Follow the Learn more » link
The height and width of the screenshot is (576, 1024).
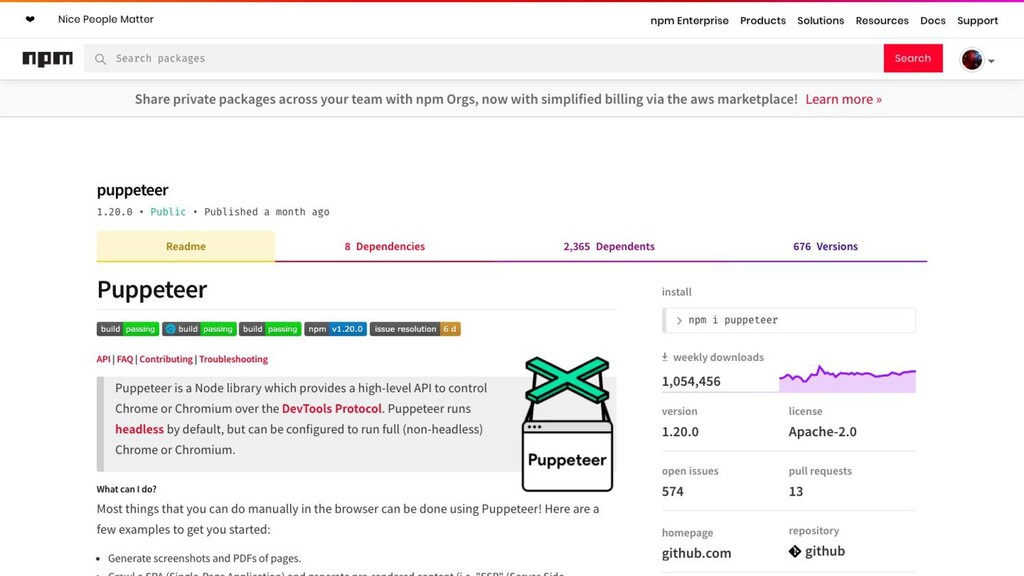point(843,99)
